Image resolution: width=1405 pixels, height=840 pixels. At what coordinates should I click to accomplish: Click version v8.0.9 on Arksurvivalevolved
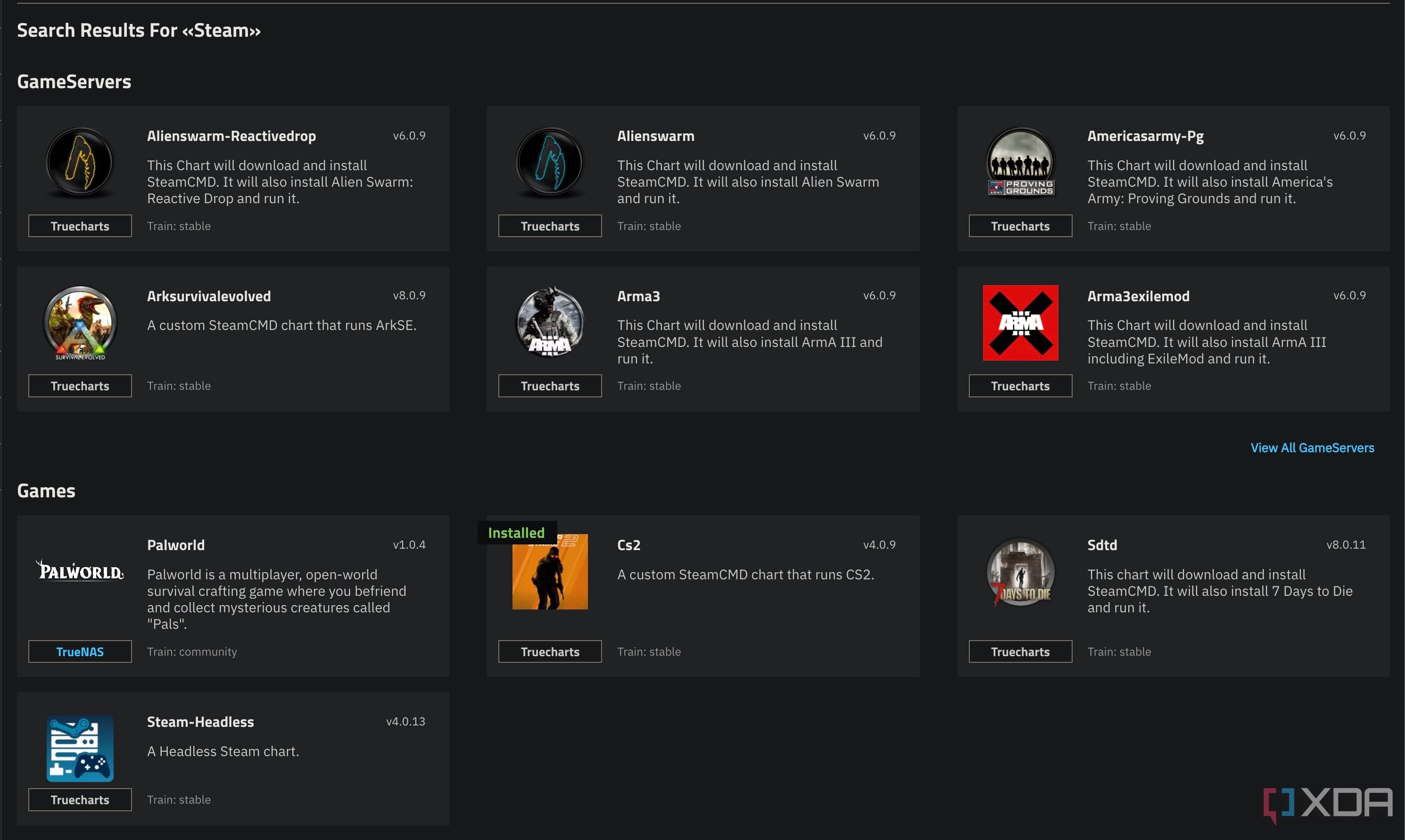click(x=409, y=296)
